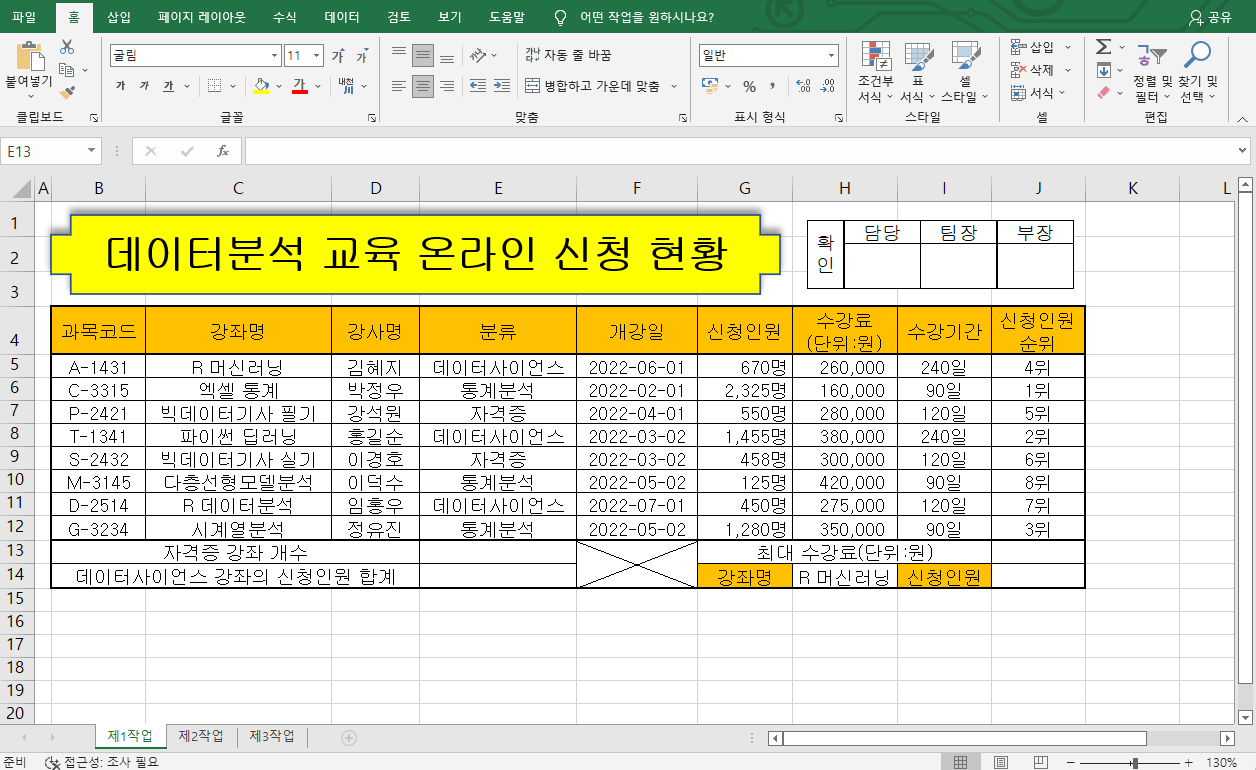Open the Sort and Filter (정렬 및 필터) menu
The height and width of the screenshot is (770, 1256).
pyautogui.click(x=1152, y=72)
